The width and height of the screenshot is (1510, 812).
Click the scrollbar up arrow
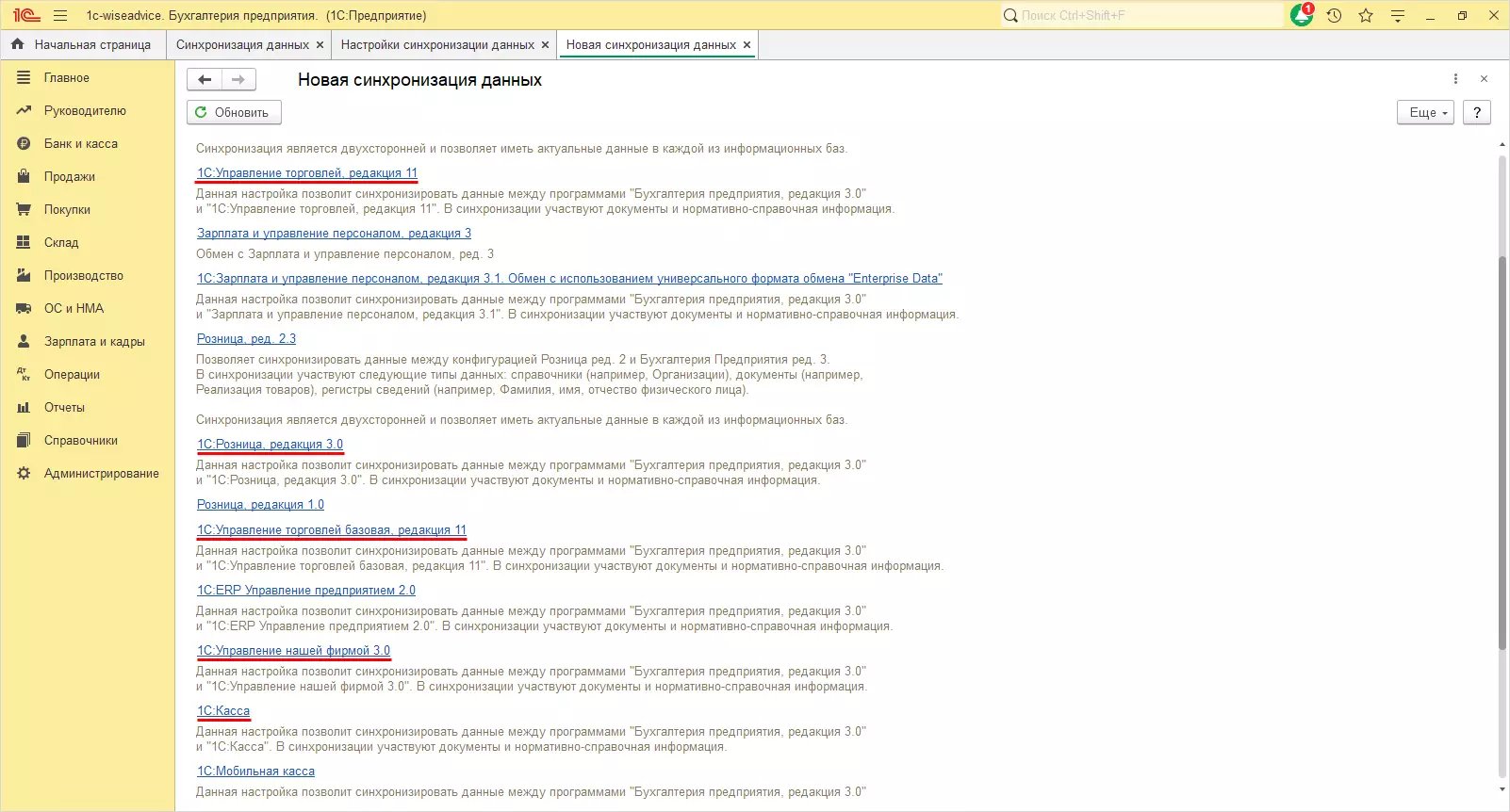point(1502,145)
